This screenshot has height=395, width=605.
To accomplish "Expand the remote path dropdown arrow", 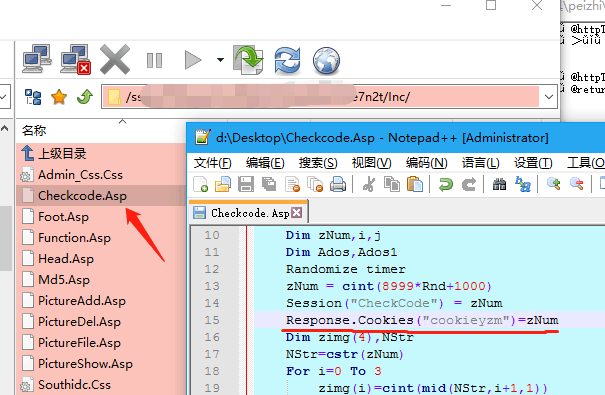I will point(549,97).
